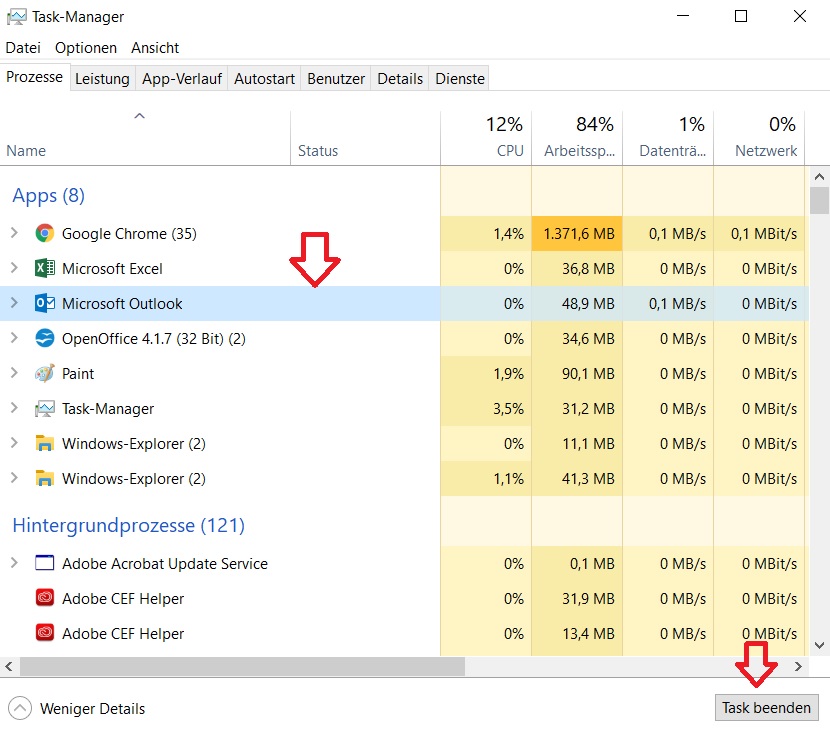The width and height of the screenshot is (830, 733).
Task: Click the vertical scrollbar thumb
Action: pos(819,200)
